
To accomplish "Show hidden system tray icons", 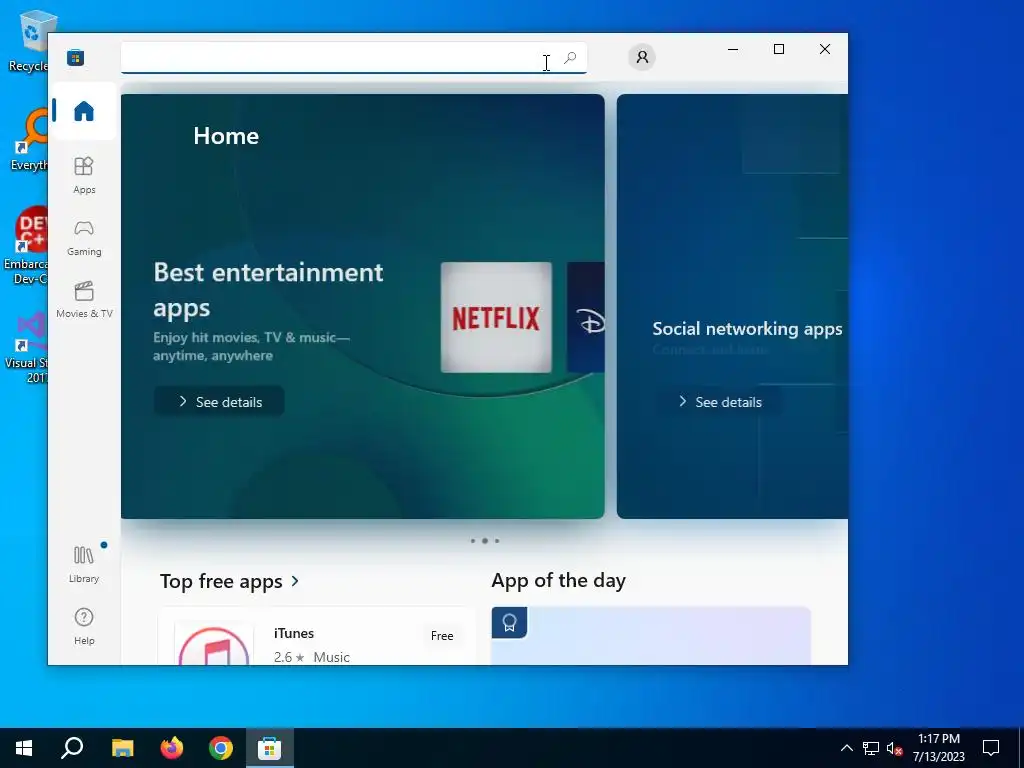I will (846, 748).
